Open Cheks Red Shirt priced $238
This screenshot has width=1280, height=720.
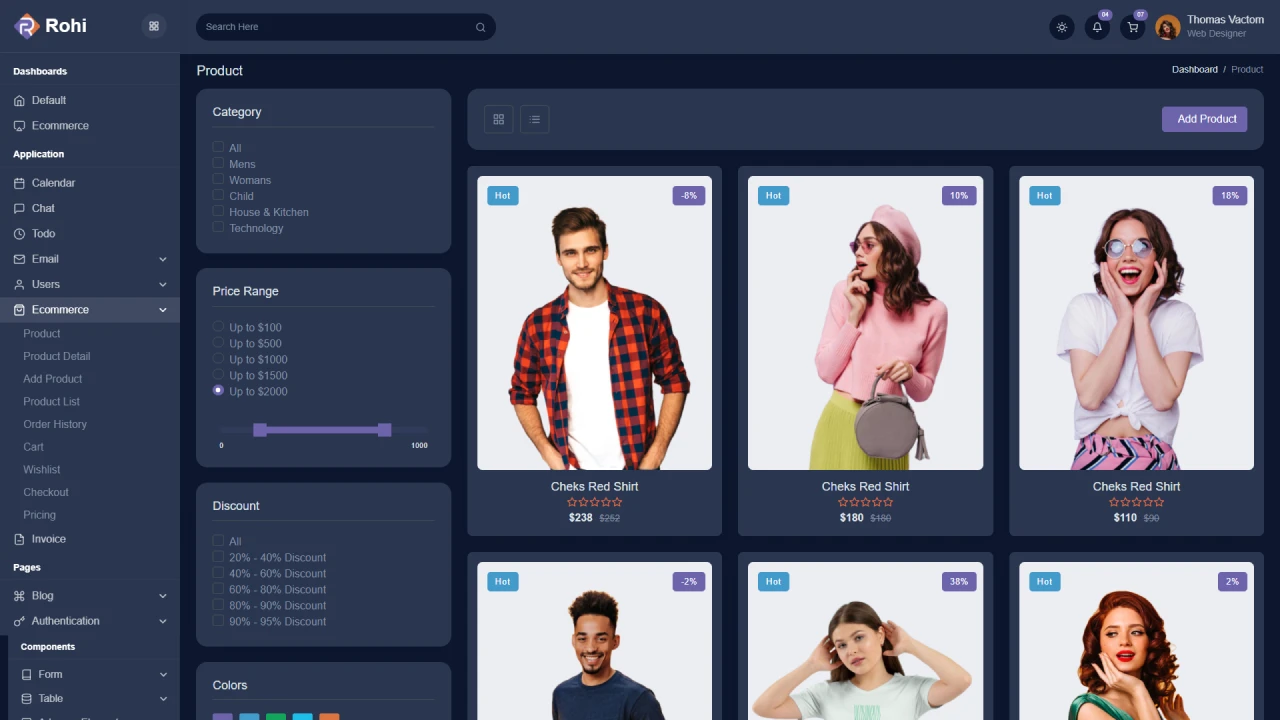pos(594,486)
